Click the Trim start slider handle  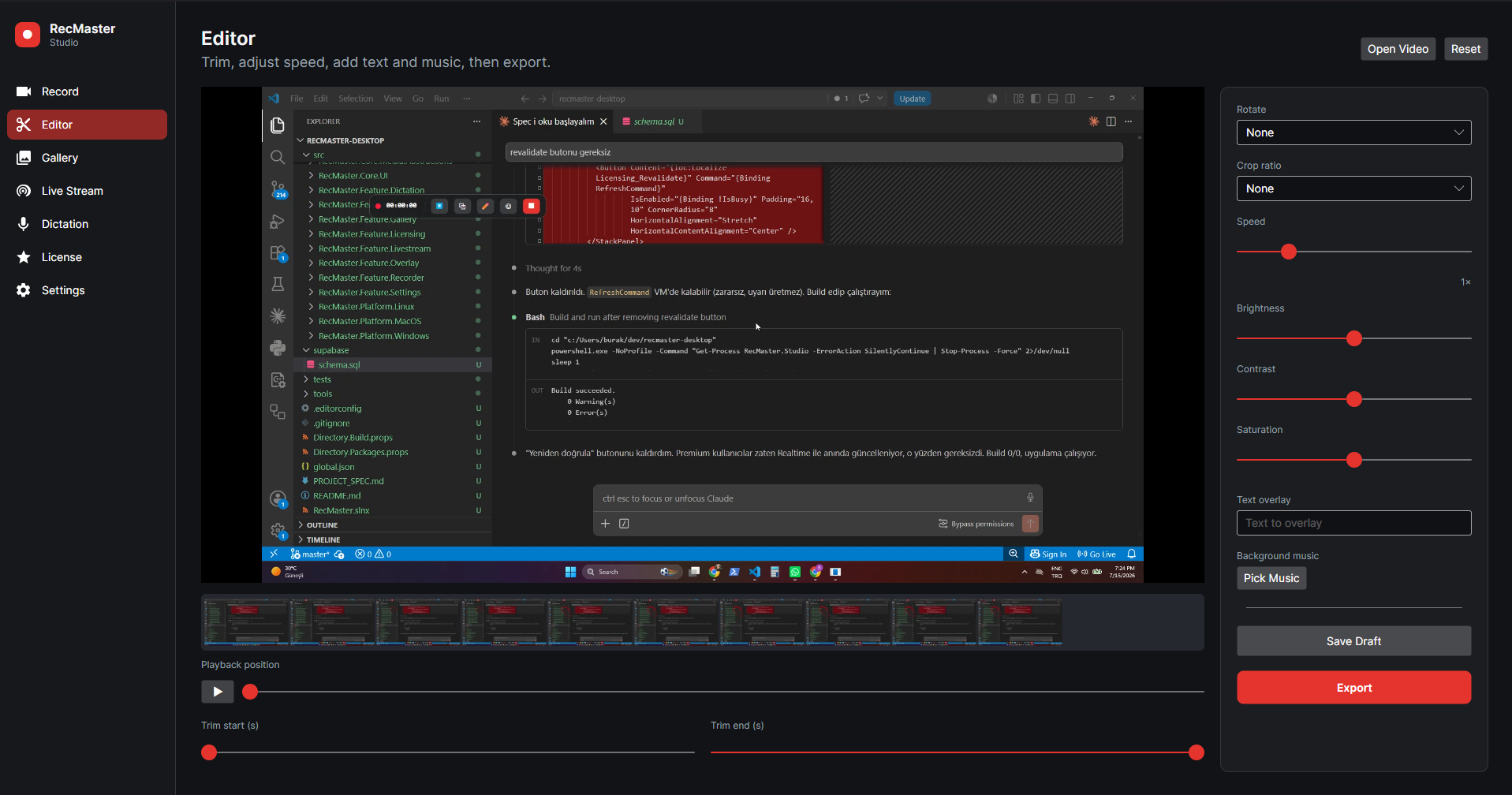click(209, 752)
